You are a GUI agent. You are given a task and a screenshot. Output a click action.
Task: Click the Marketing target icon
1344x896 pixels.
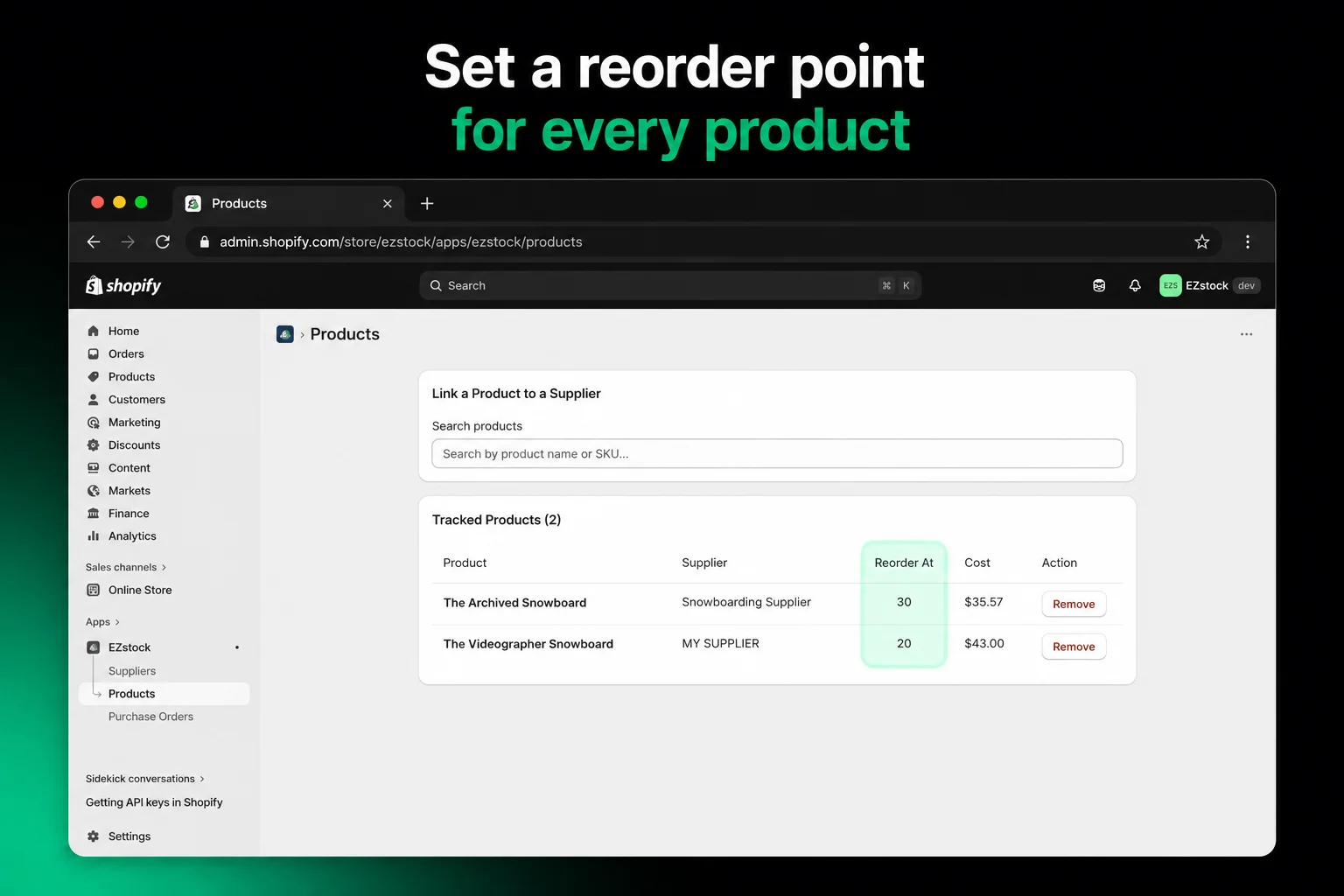(x=94, y=423)
